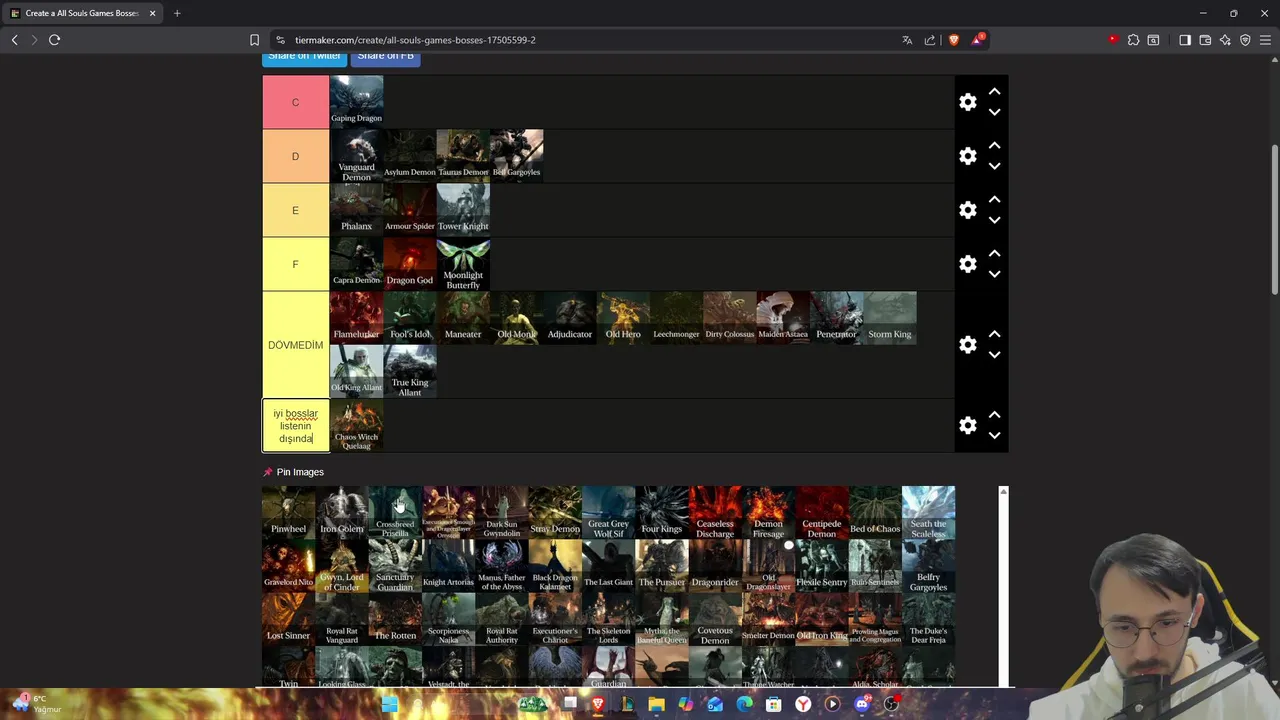The height and width of the screenshot is (720, 1280).
Task: Select Moonlight Butterfly thumbnail
Action: (x=463, y=264)
